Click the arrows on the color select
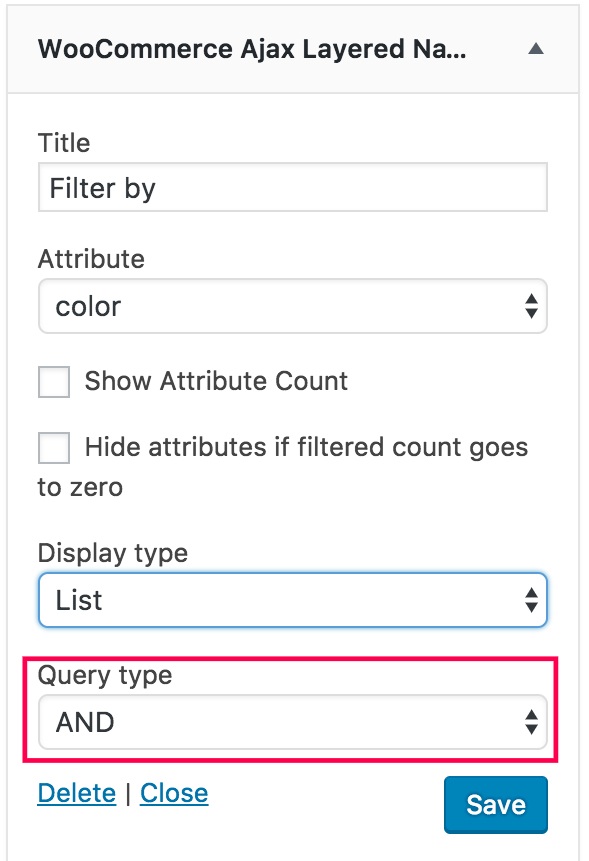The width and height of the screenshot is (589, 861). pyautogui.click(x=531, y=306)
